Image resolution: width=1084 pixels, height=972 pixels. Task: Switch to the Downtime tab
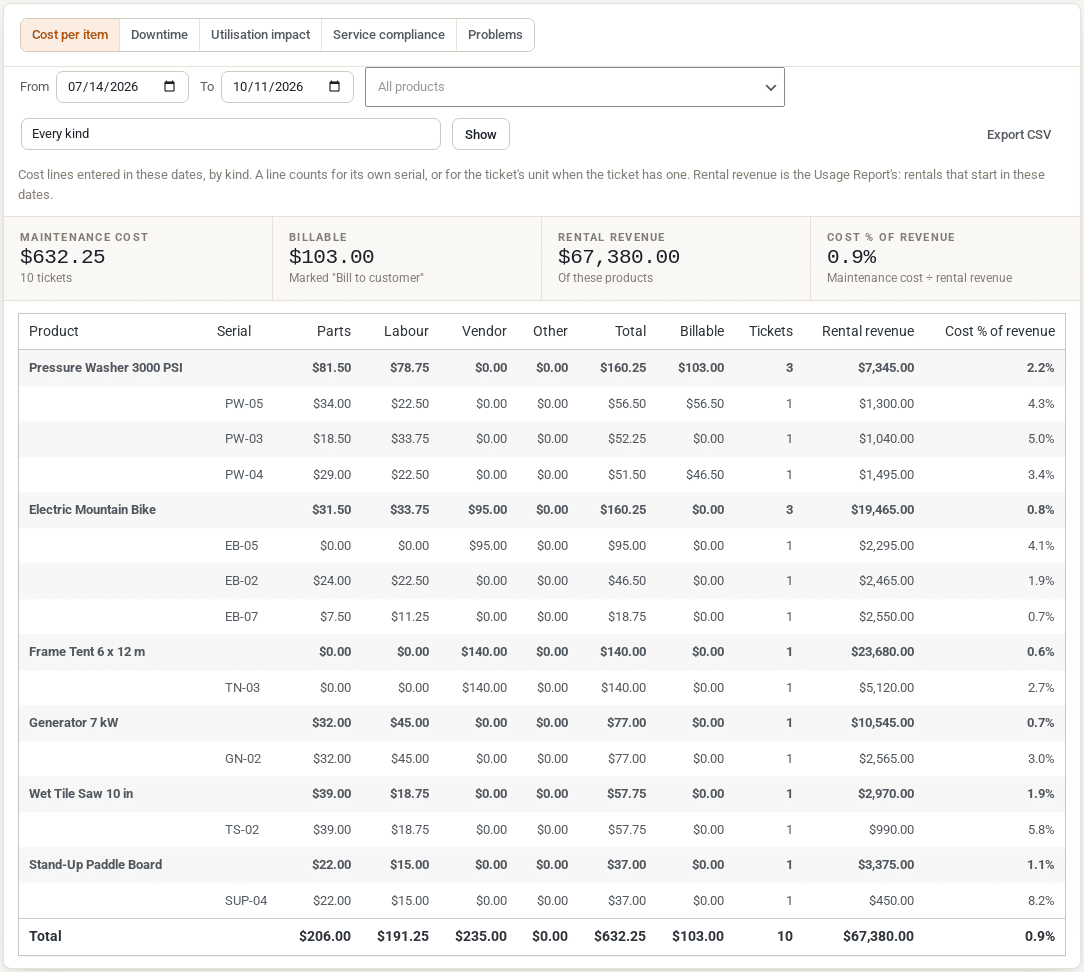[x=159, y=35]
